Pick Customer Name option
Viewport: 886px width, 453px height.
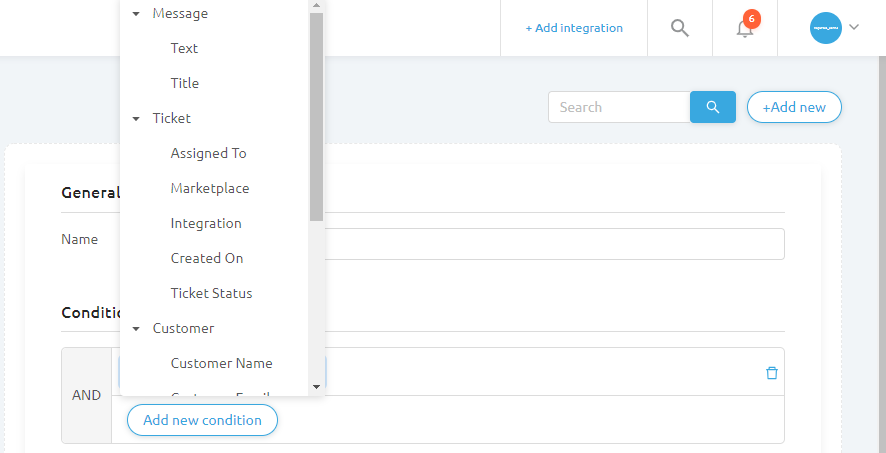(221, 363)
